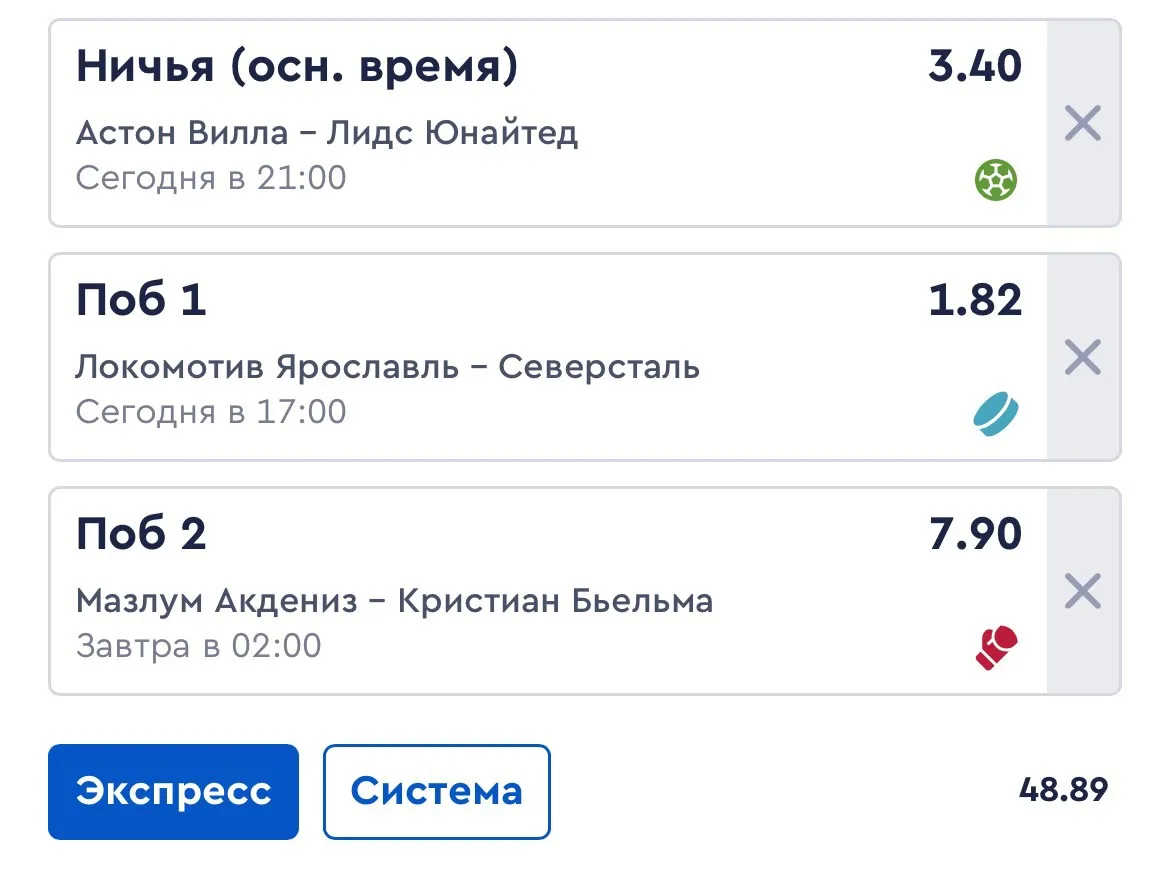Open the Астон Вилла – Лидс Юнайтед match
1170x871 pixels.
click(327, 132)
